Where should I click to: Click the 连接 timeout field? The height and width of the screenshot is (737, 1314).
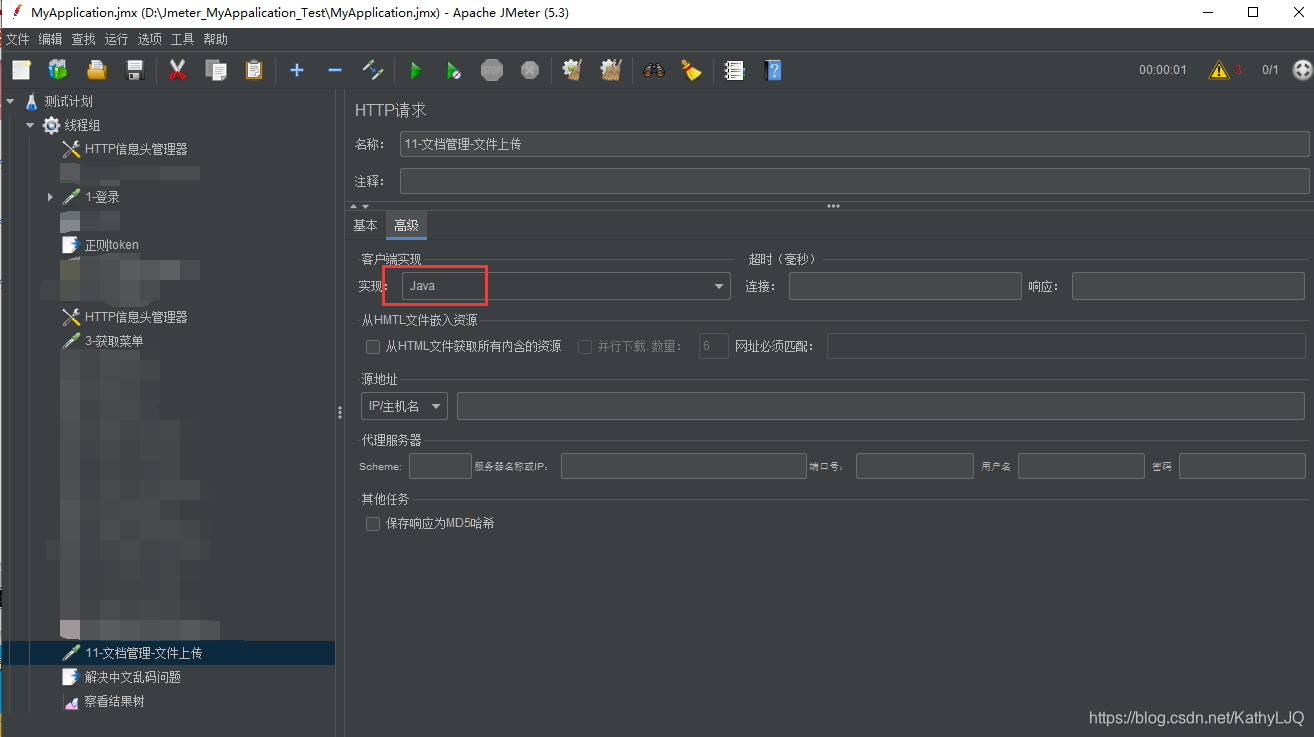(x=905, y=286)
